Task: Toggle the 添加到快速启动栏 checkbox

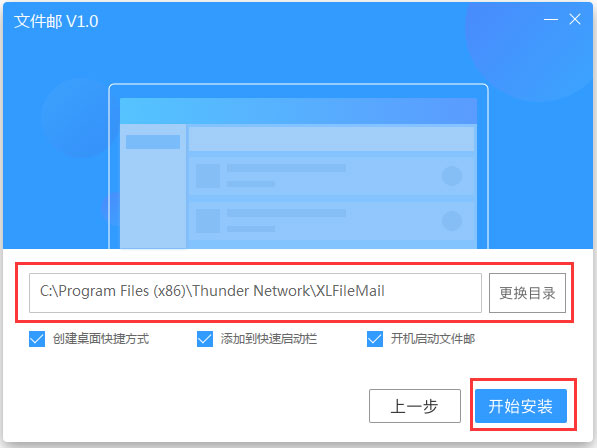Action: coord(205,339)
